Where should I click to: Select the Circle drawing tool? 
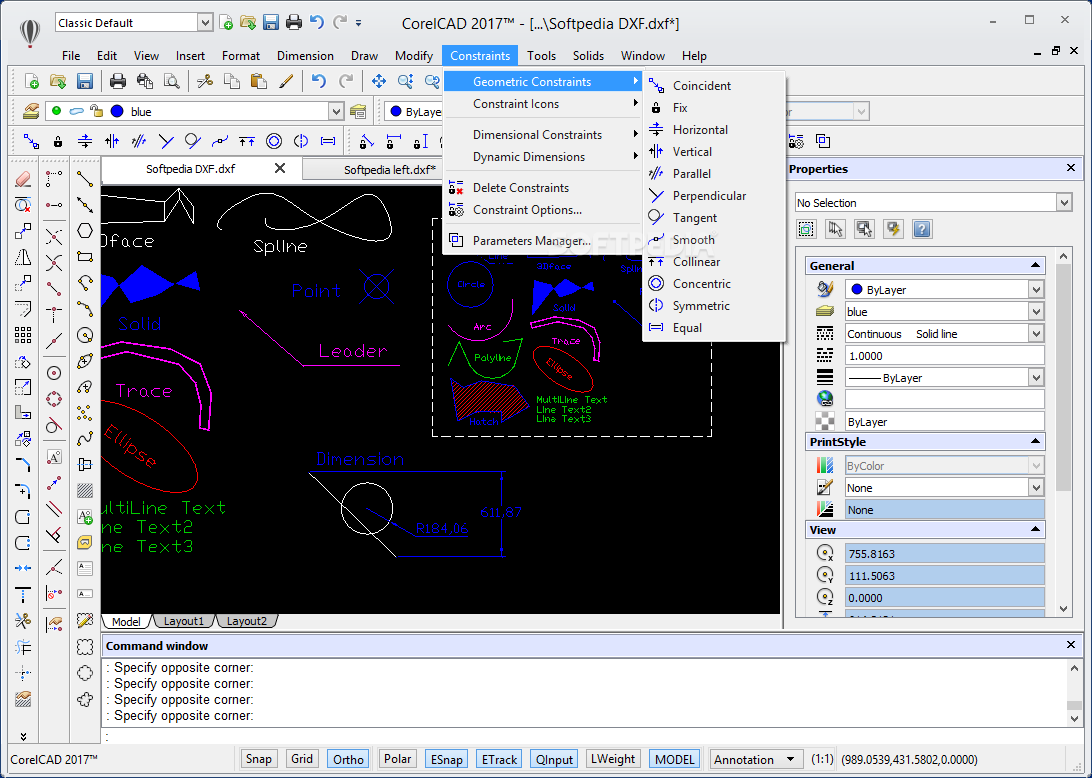pos(85,336)
